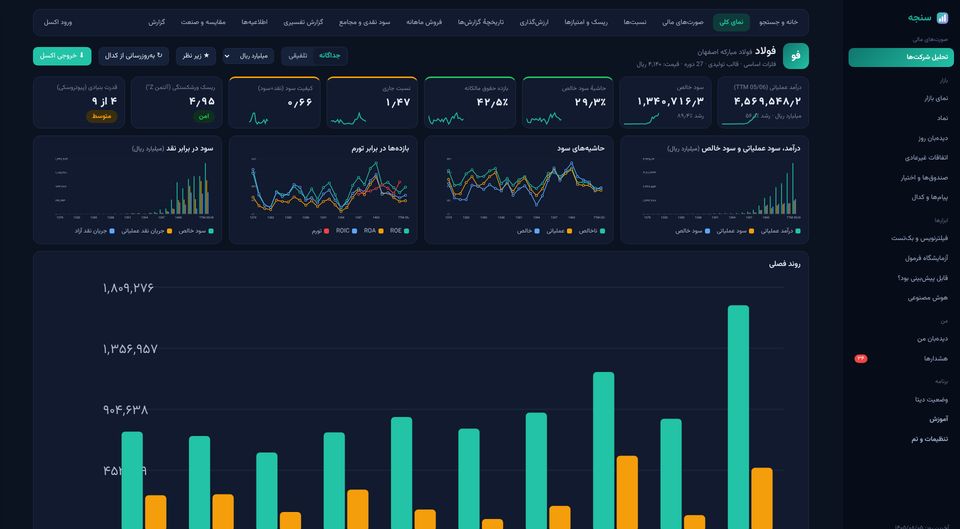
Task: Open تنظیمات و تم in the sidebar
Action: point(901,439)
